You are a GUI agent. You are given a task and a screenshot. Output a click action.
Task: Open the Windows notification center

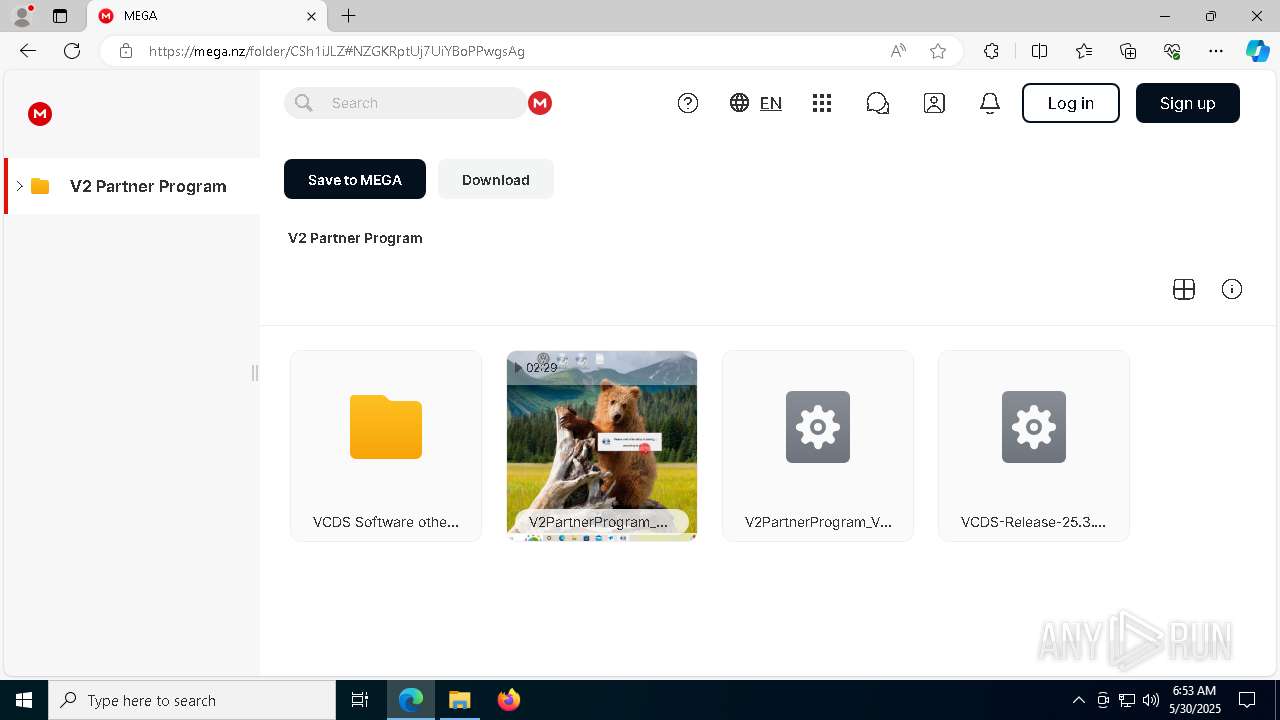[x=1247, y=700]
